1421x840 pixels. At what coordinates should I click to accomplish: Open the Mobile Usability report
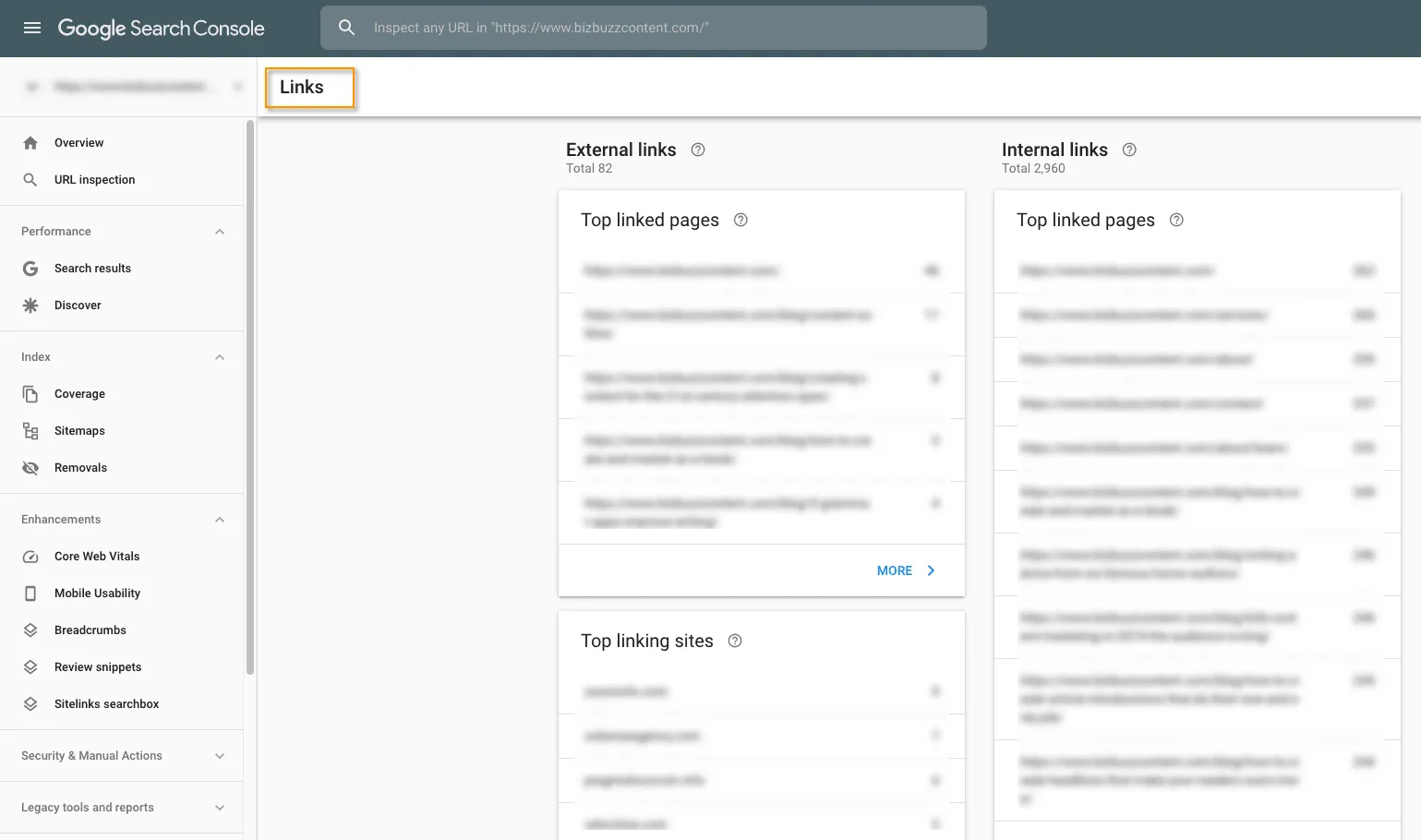[x=97, y=594]
